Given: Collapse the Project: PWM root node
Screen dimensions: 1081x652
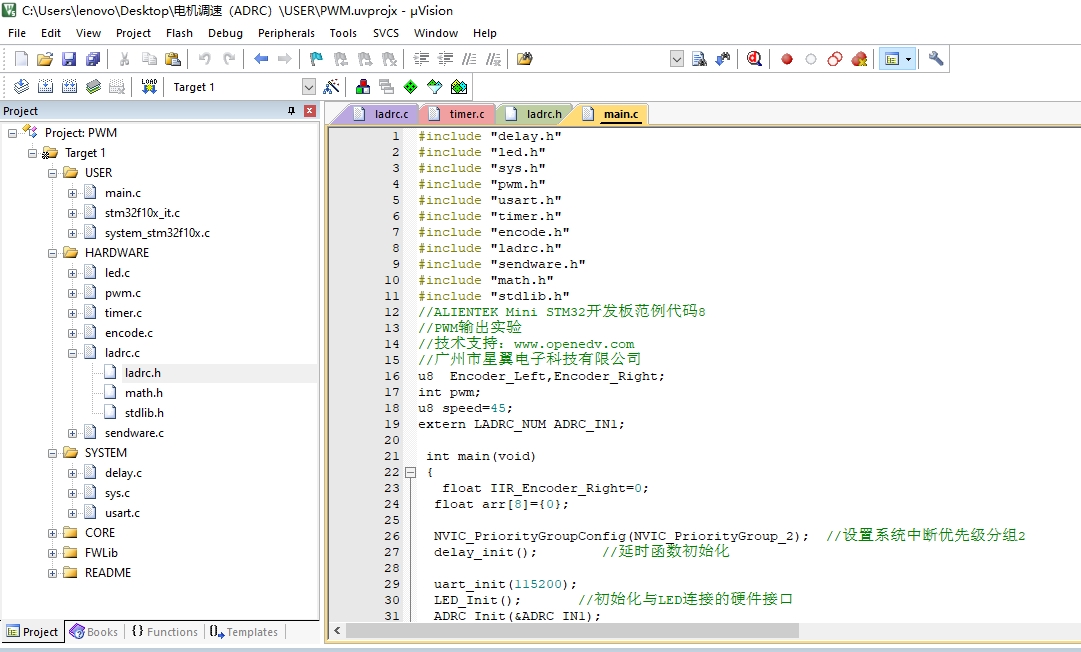Looking at the screenshot, I should pyautogui.click(x=12, y=133).
